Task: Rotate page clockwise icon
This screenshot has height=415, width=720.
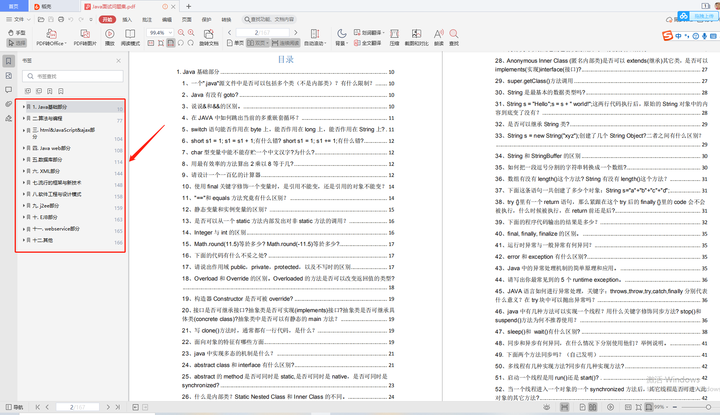Action: click(x=191, y=43)
